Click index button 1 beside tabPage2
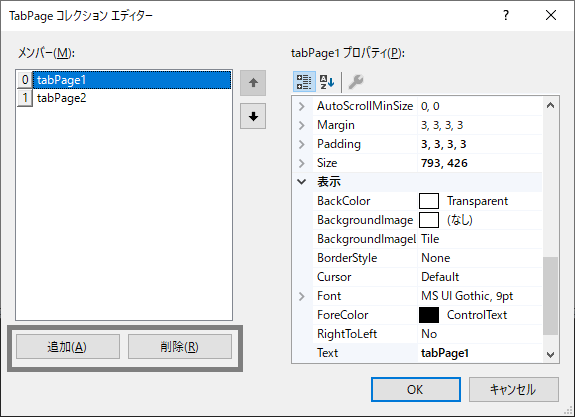The width and height of the screenshot is (575, 417). 25,98
